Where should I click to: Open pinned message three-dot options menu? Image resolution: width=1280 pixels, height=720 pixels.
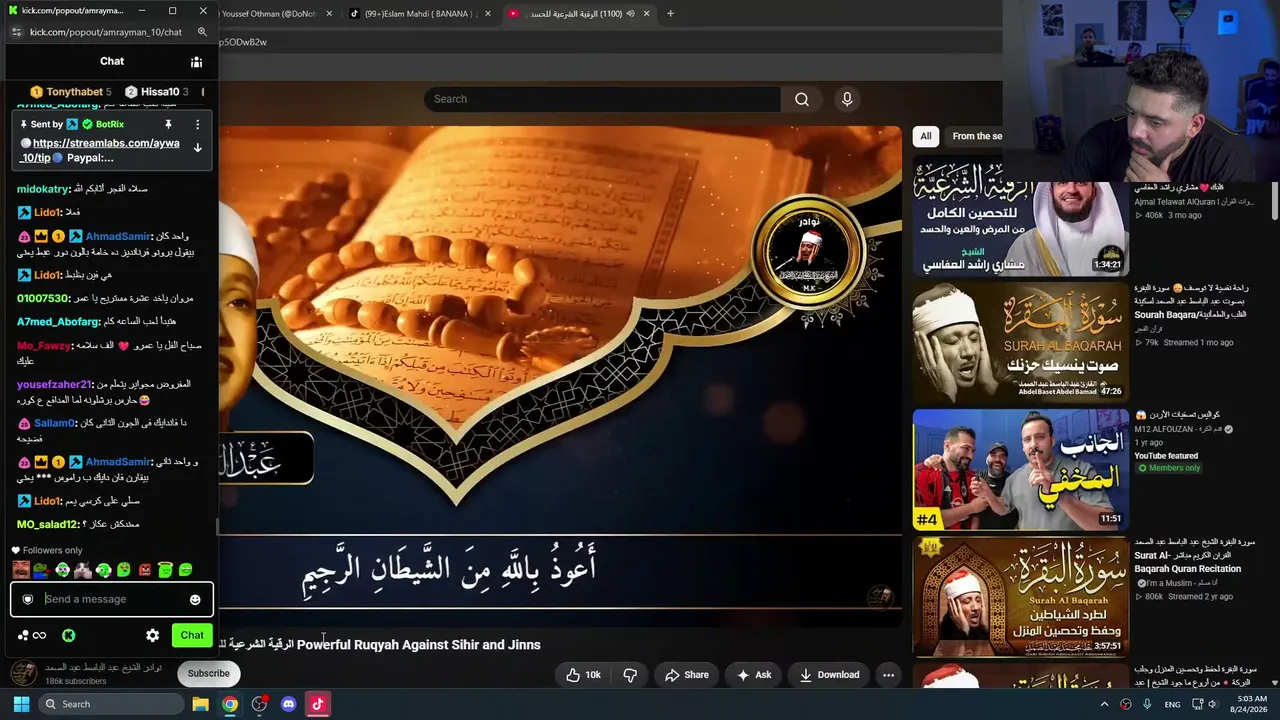197,124
